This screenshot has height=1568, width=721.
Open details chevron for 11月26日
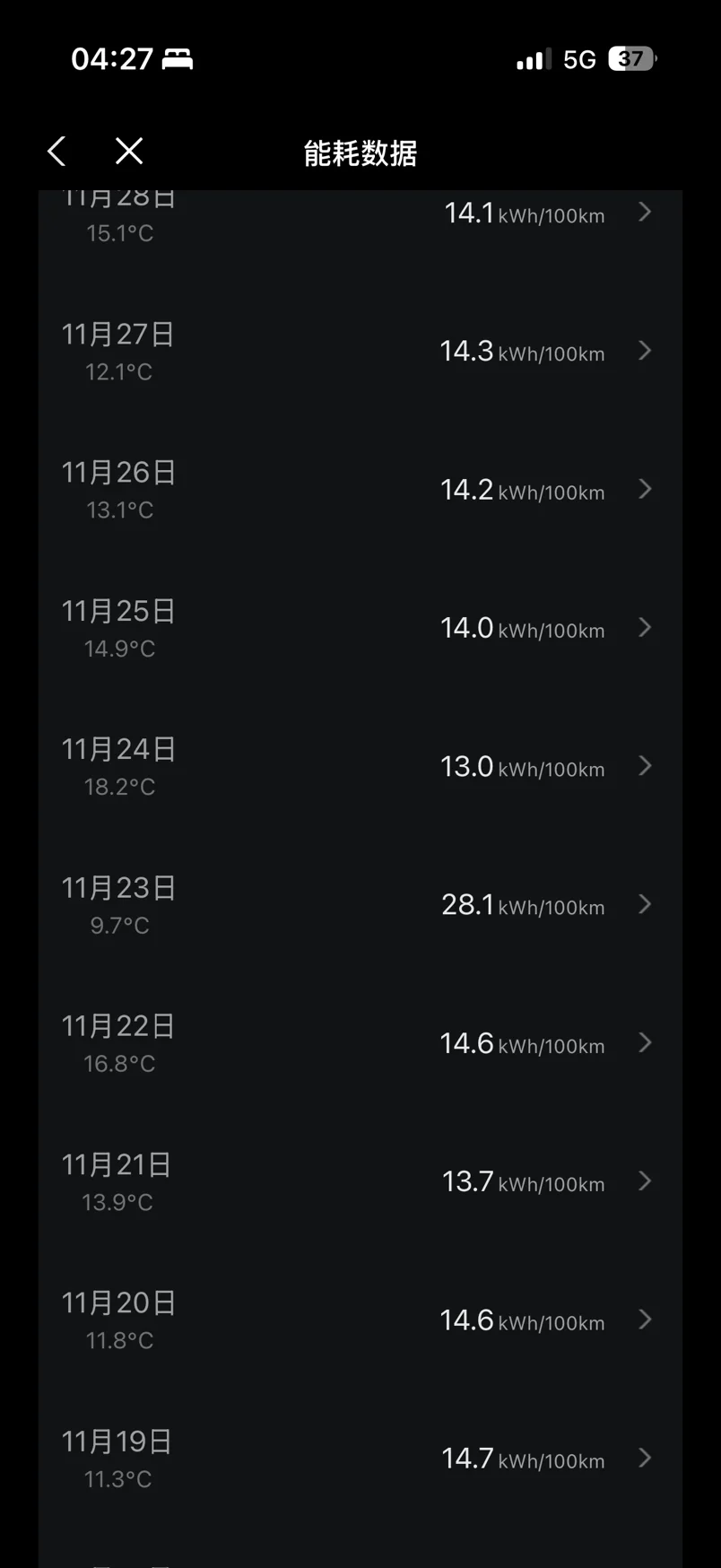click(x=645, y=489)
